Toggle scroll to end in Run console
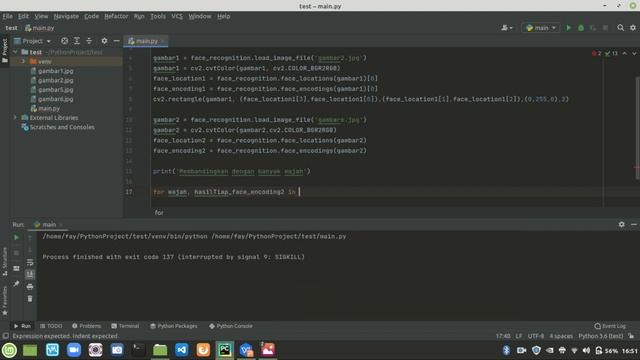The image size is (640, 360). pos(30,274)
